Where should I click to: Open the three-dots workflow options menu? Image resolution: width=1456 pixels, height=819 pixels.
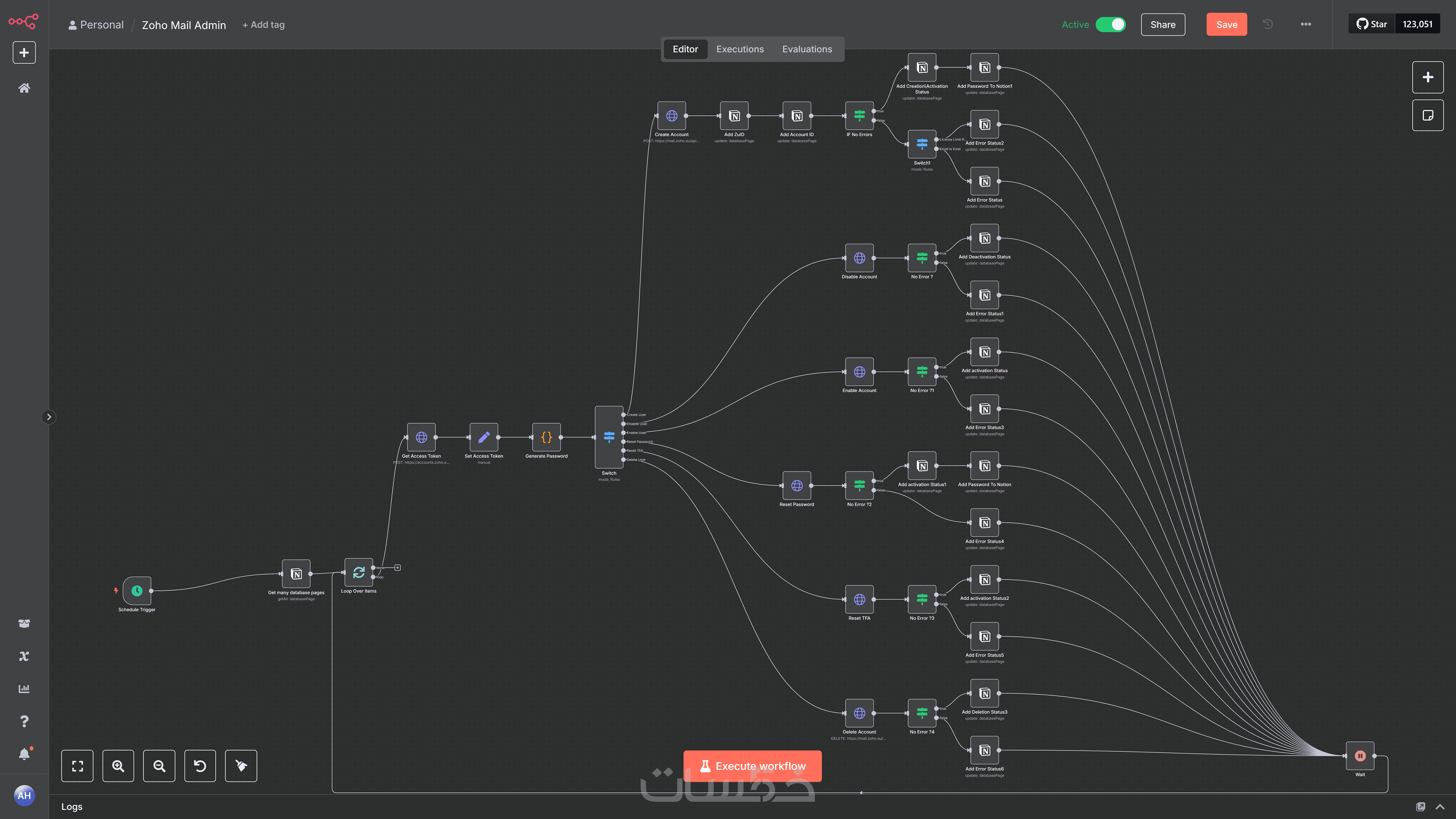(x=1306, y=24)
